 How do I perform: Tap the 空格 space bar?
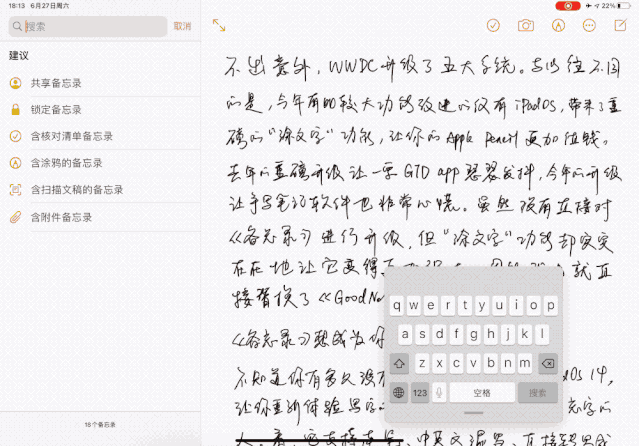point(482,393)
